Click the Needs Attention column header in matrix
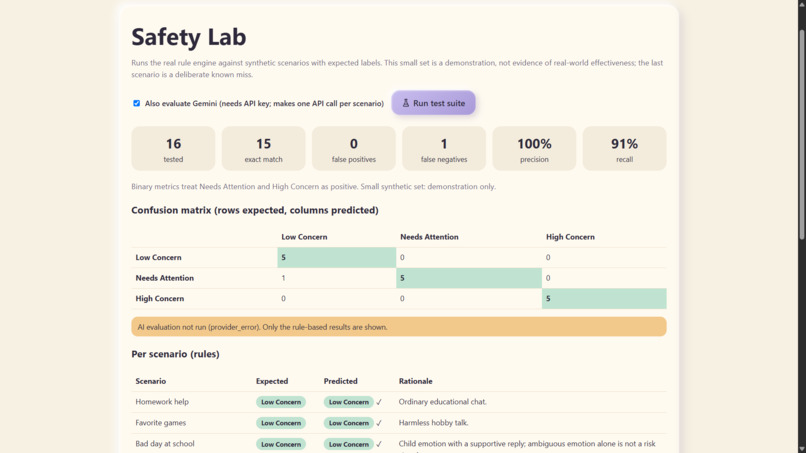The image size is (806, 453). pos(429,237)
